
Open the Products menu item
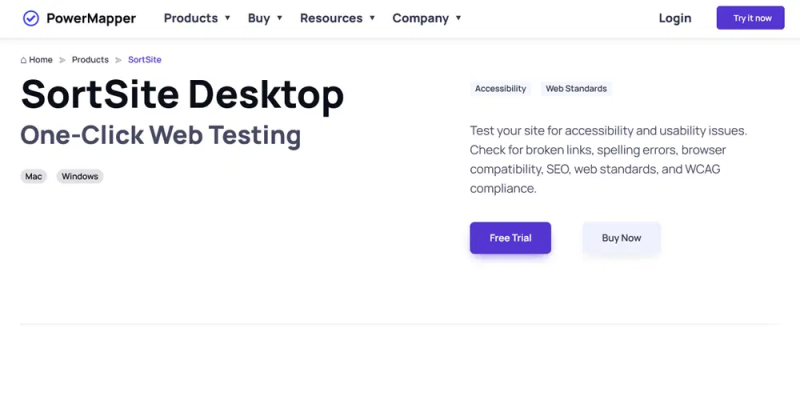(x=191, y=18)
